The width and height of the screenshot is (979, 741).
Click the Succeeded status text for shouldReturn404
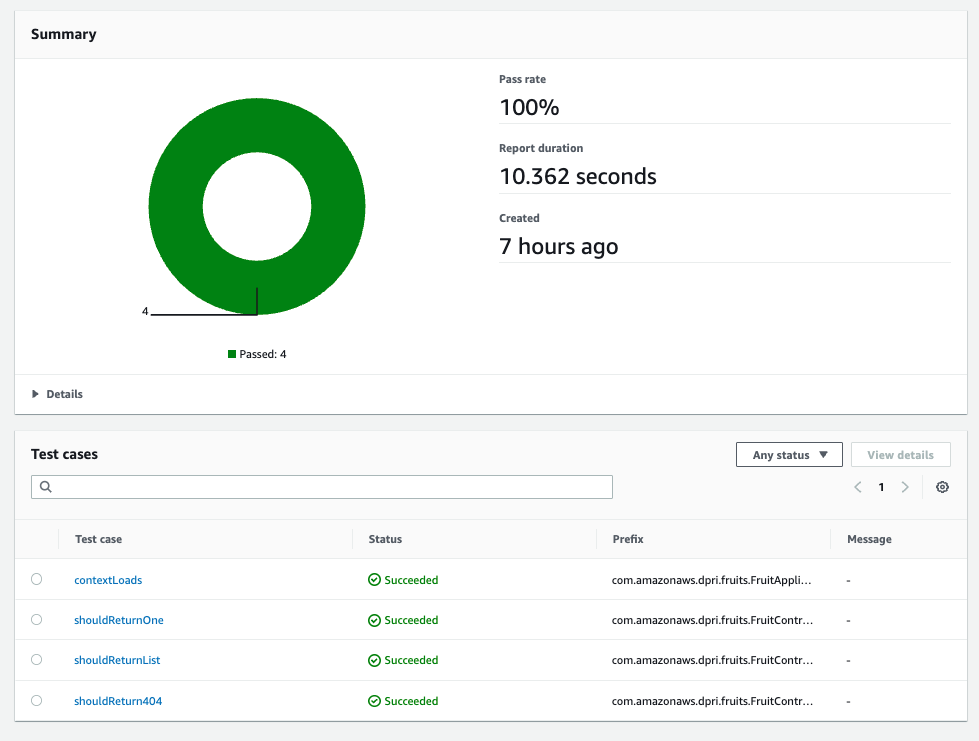click(x=411, y=701)
